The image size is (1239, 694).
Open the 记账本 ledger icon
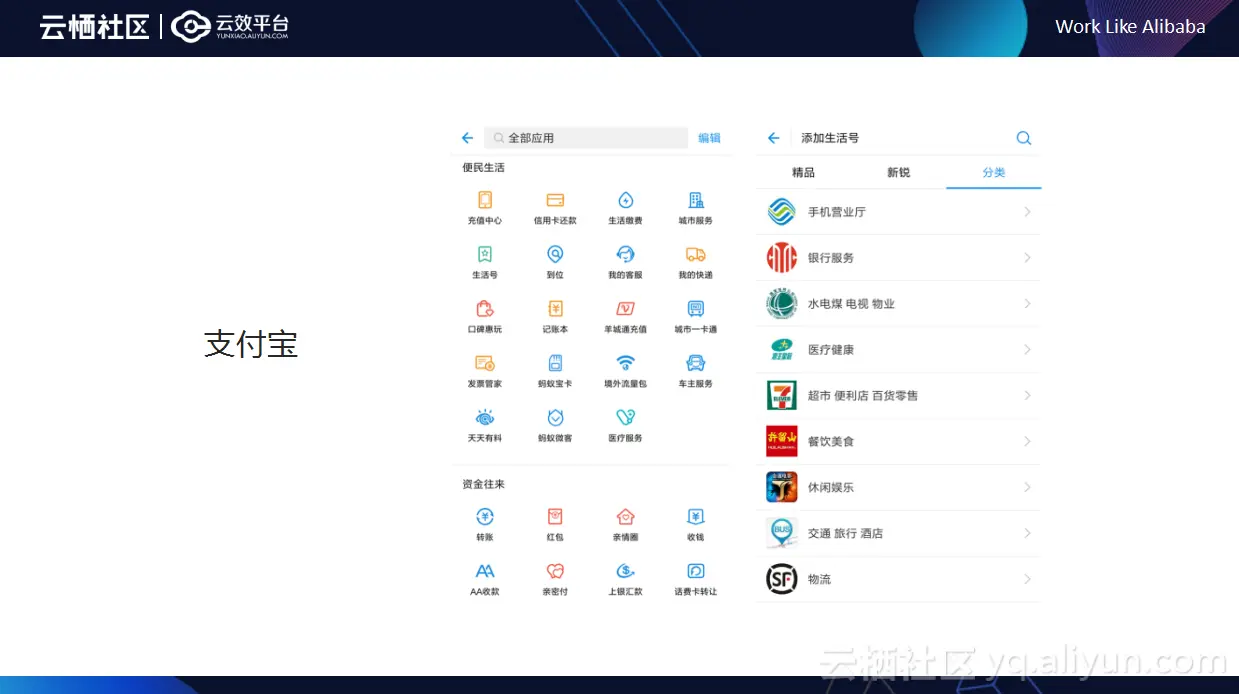[x=555, y=309]
